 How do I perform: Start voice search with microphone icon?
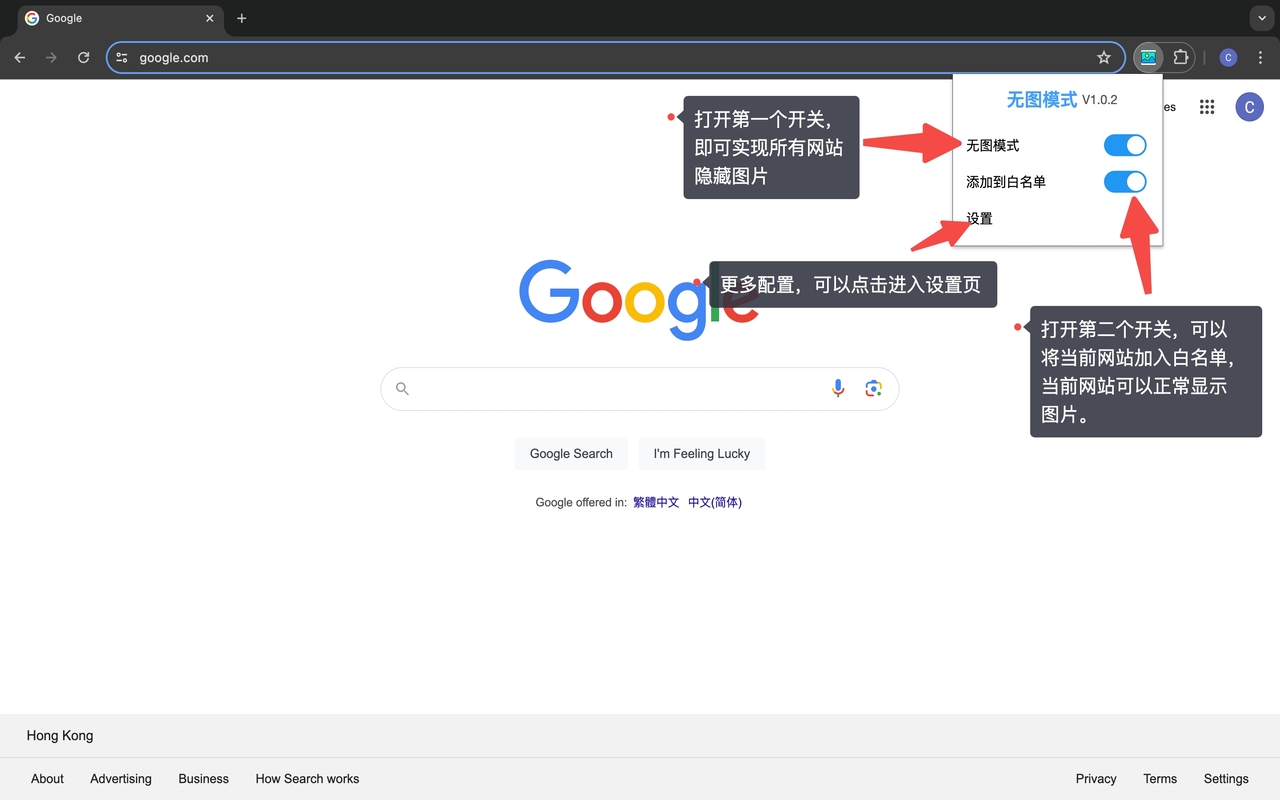pyautogui.click(x=838, y=389)
